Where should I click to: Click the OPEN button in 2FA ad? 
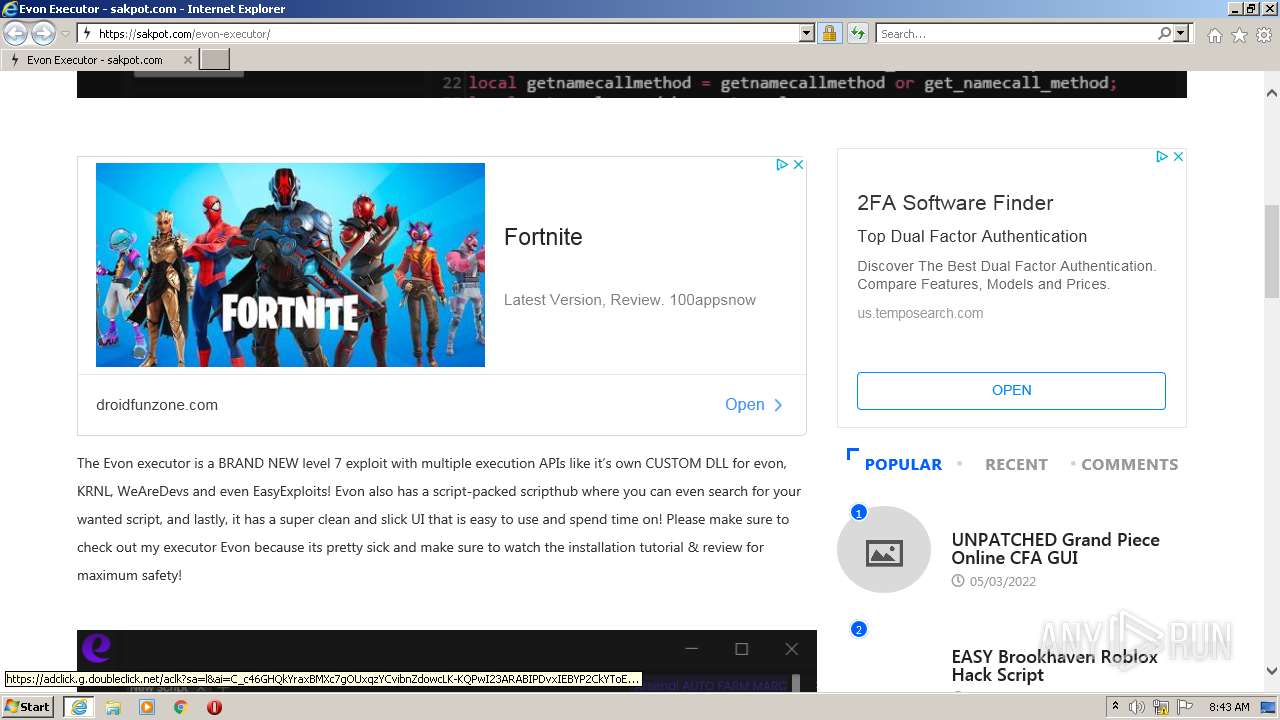click(x=1011, y=390)
